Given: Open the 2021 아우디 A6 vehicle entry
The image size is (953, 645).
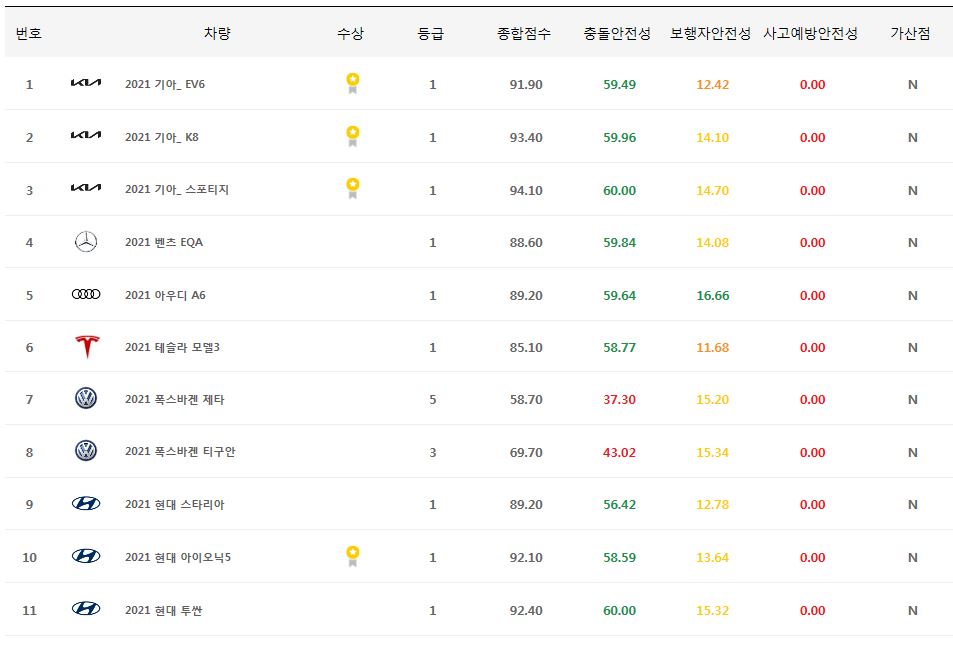Looking at the screenshot, I should click(x=165, y=295).
